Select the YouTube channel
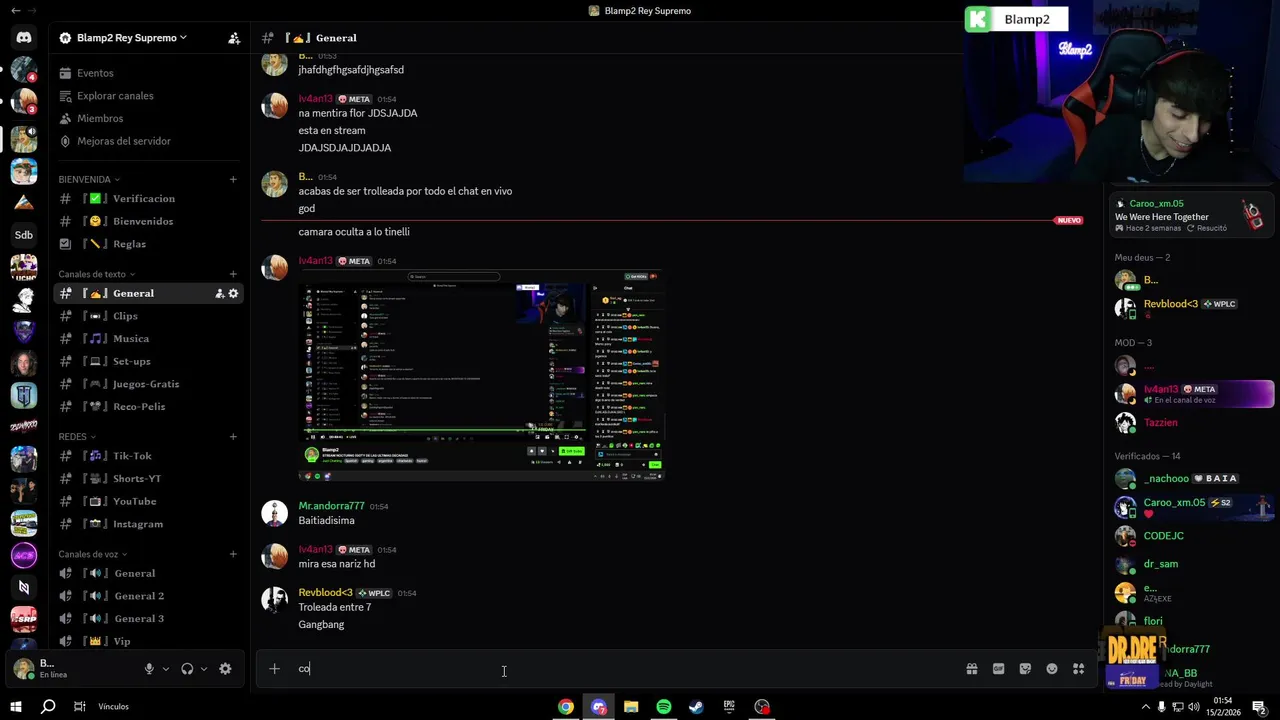The height and width of the screenshot is (720, 1280). (149, 501)
